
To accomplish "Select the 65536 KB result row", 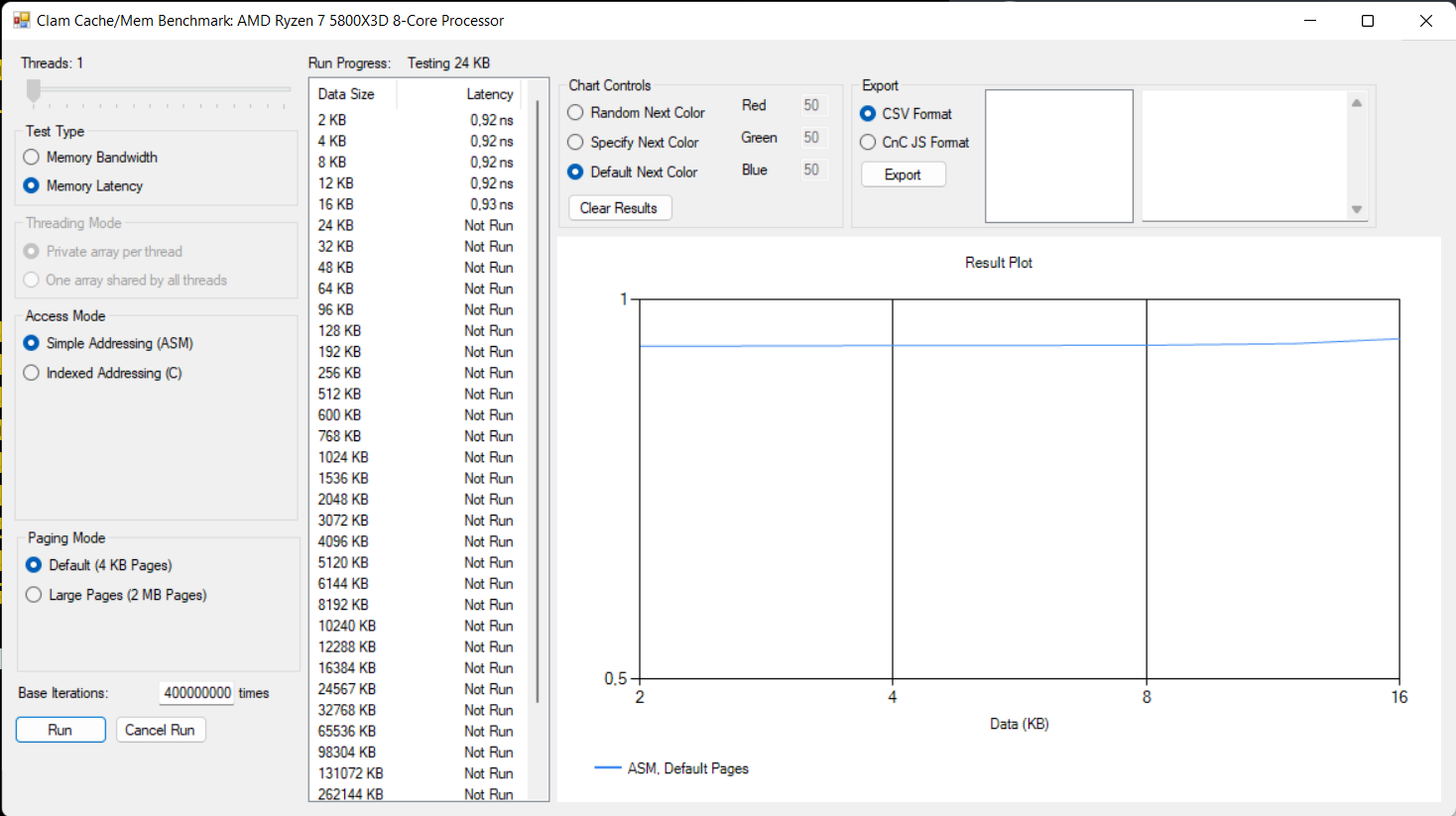I will pyautogui.click(x=417, y=731).
